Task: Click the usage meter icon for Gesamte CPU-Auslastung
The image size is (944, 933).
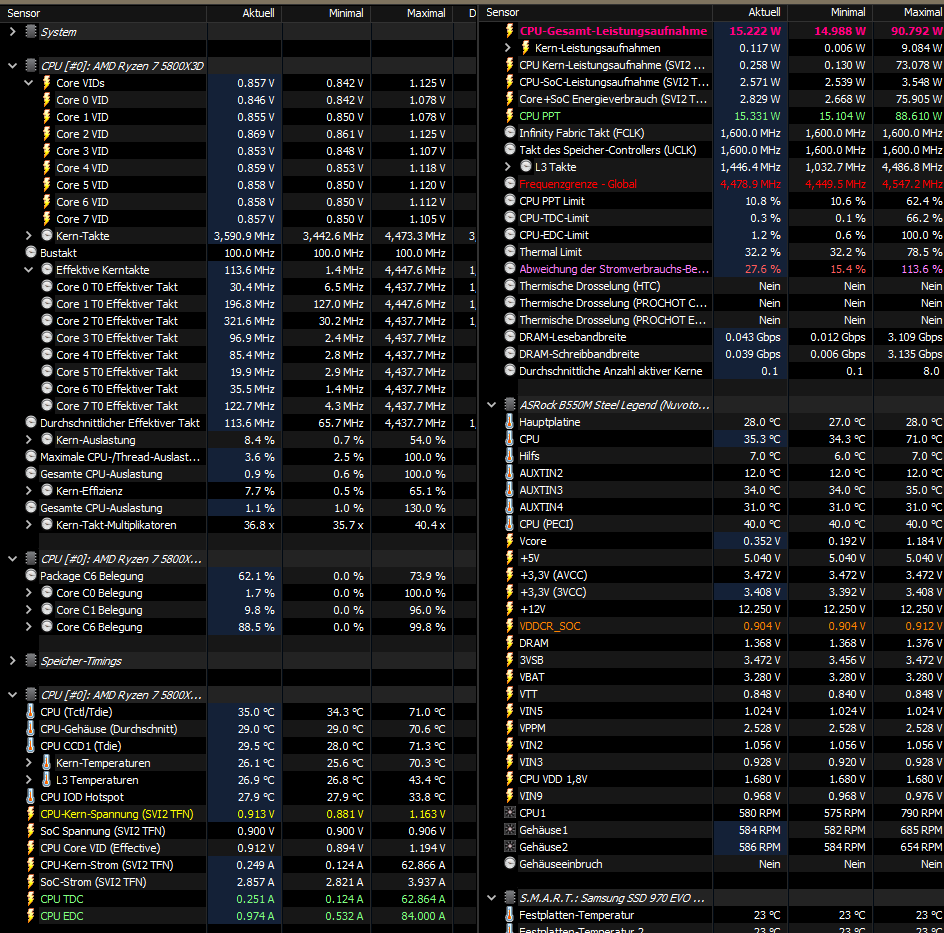Action: 30,474
